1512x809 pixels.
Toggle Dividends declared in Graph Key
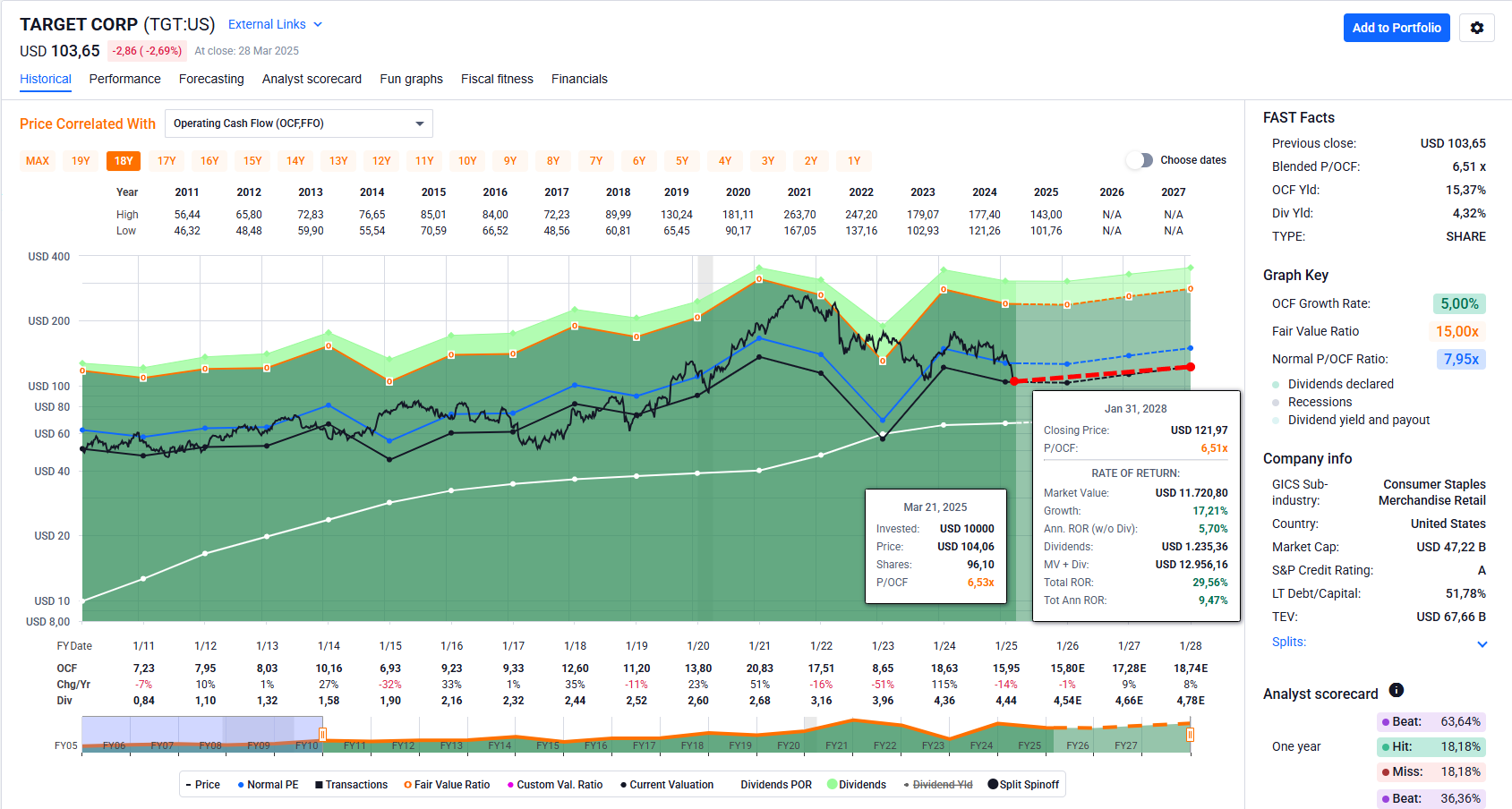1276,384
